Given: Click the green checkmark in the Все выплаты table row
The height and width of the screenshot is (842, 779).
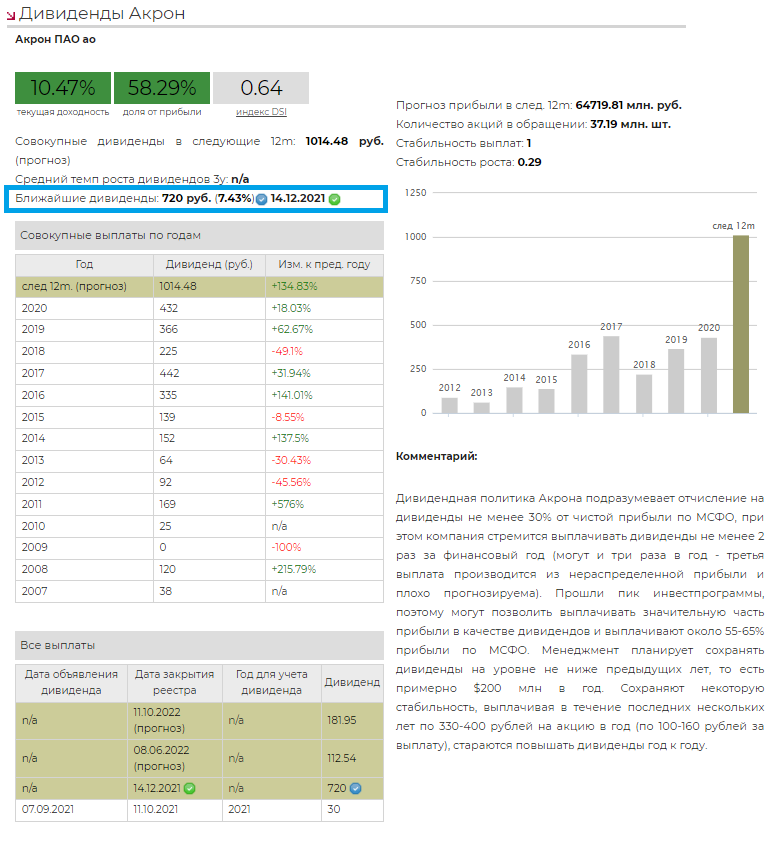Looking at the screenshot, I should [190, 788].
